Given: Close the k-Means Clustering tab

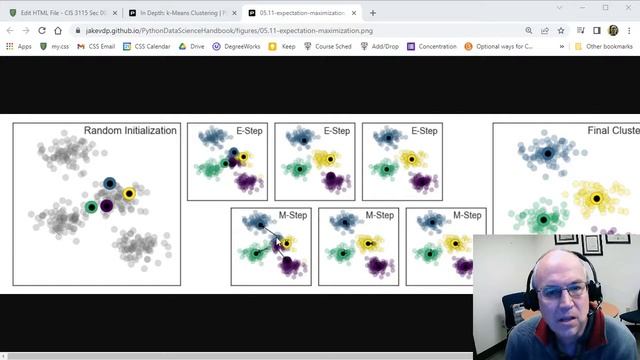Looking at the screenshot, I should (x=234, y=13).
